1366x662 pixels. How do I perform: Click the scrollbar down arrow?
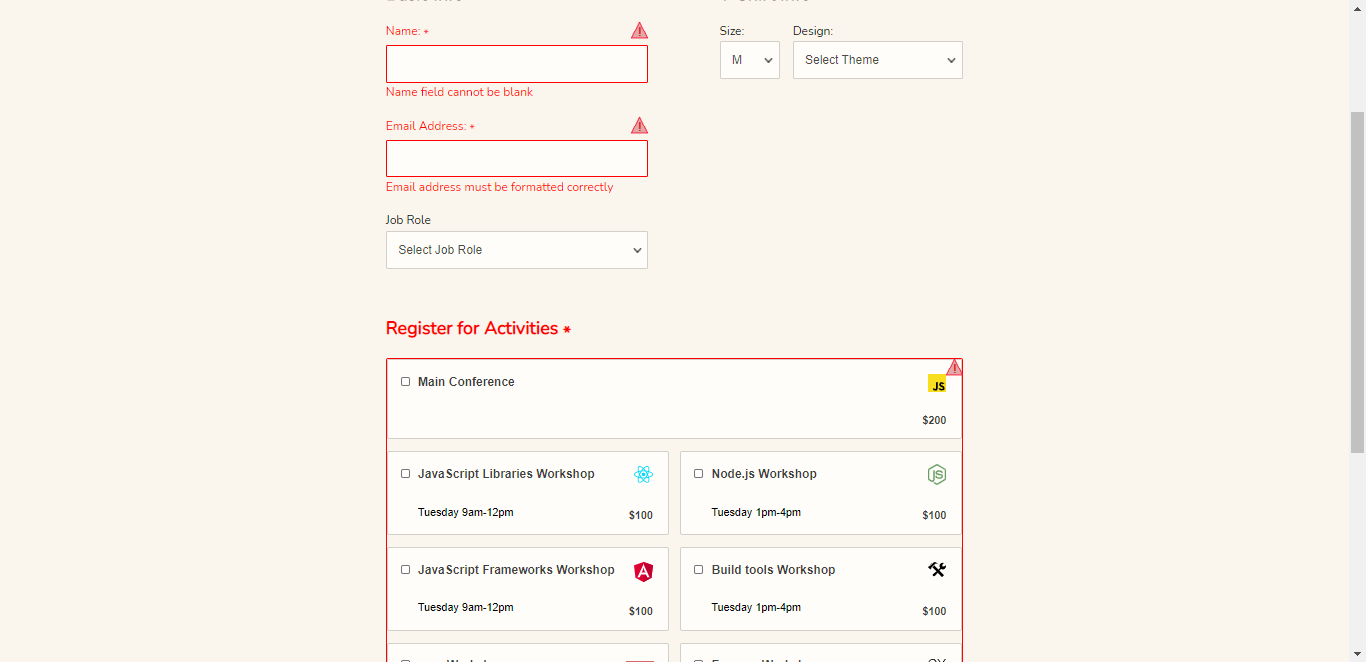pos(1358,652)
